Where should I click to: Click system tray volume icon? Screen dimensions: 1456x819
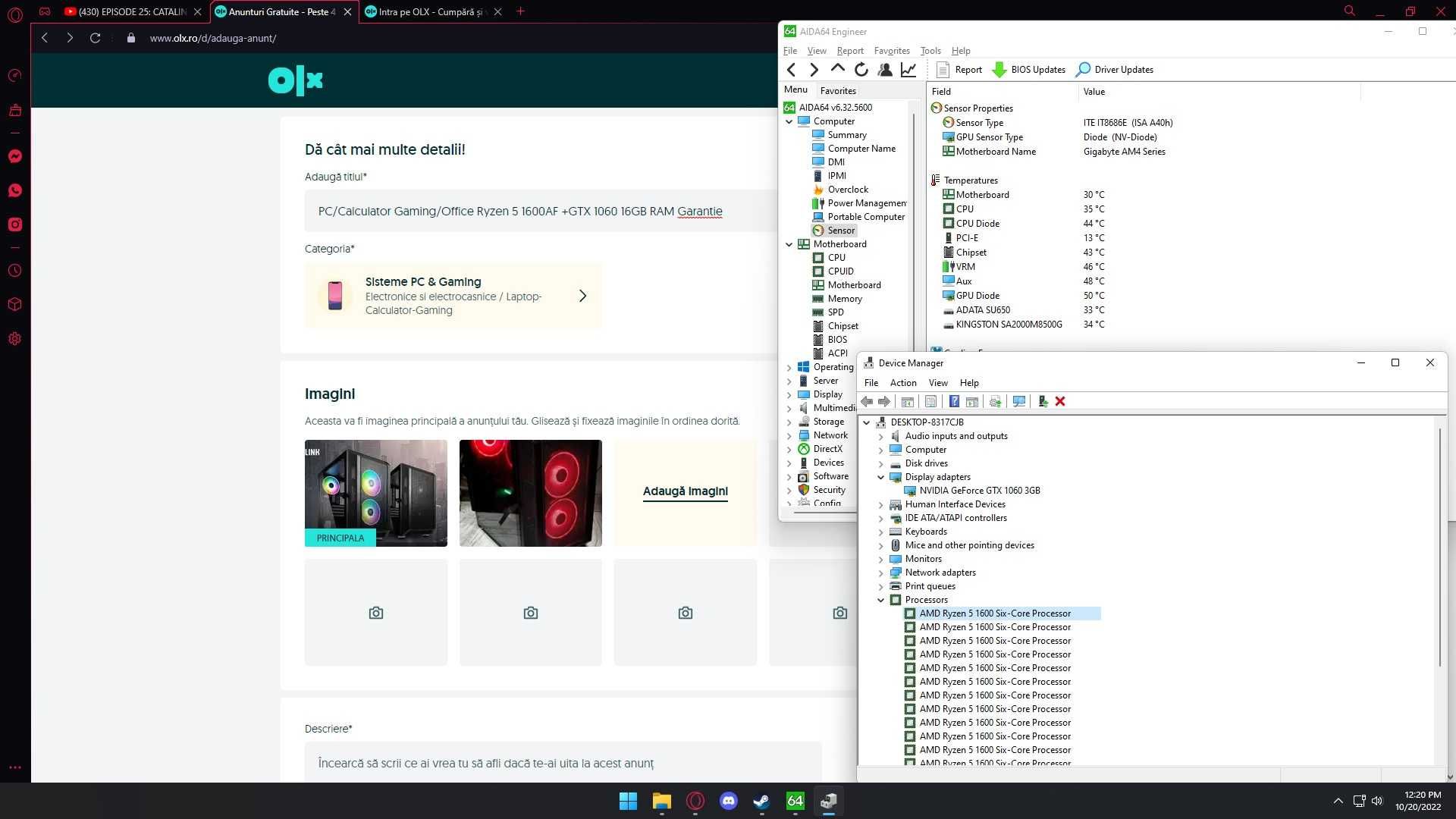(x=1377, y=801)
